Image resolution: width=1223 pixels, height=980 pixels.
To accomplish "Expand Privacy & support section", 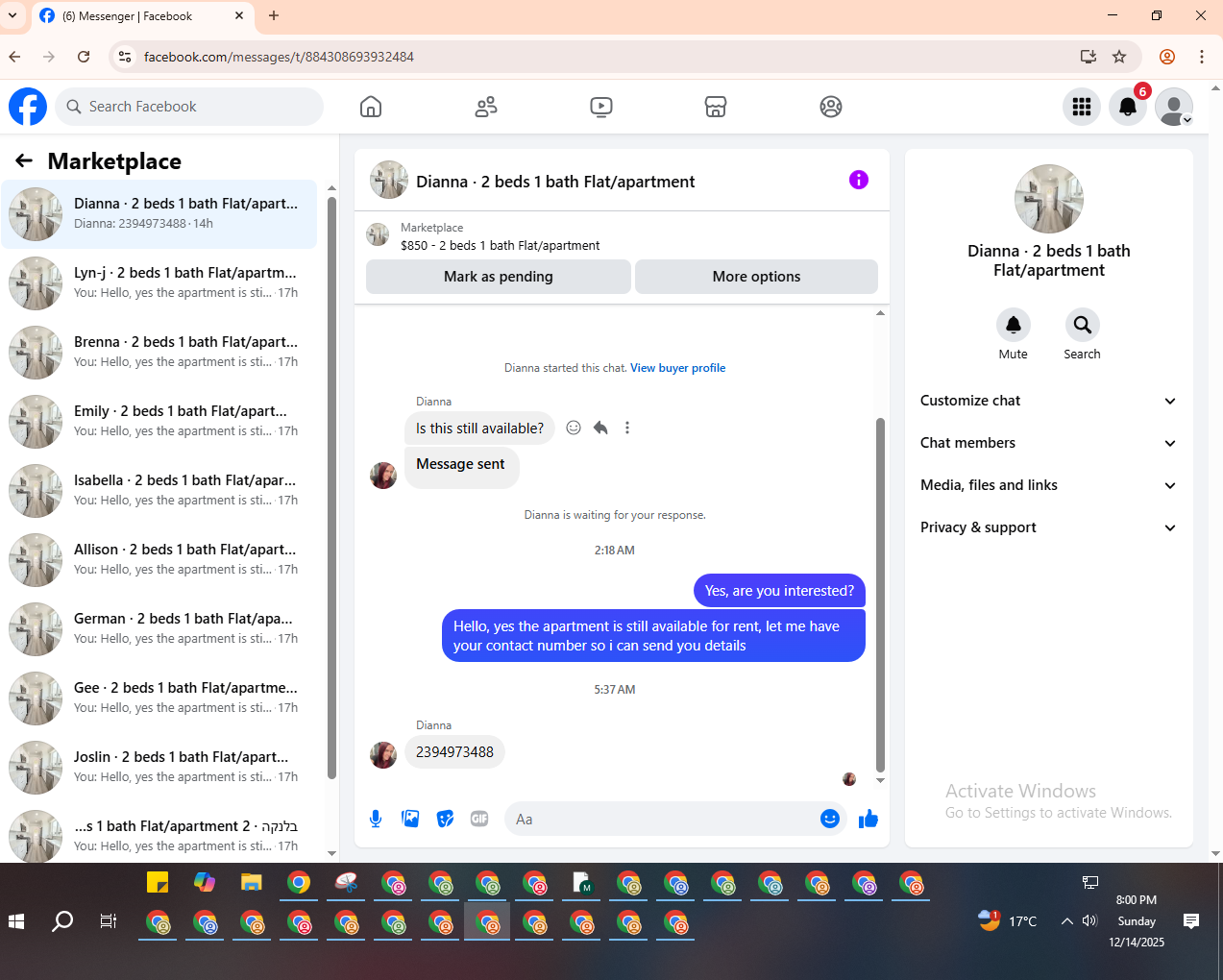I will (x=1048, y=527).
